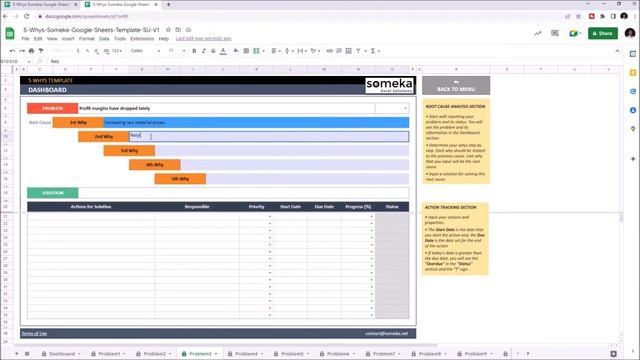Open the font size dropdown
Screen dimensions: 640x360
click(177, 51)
